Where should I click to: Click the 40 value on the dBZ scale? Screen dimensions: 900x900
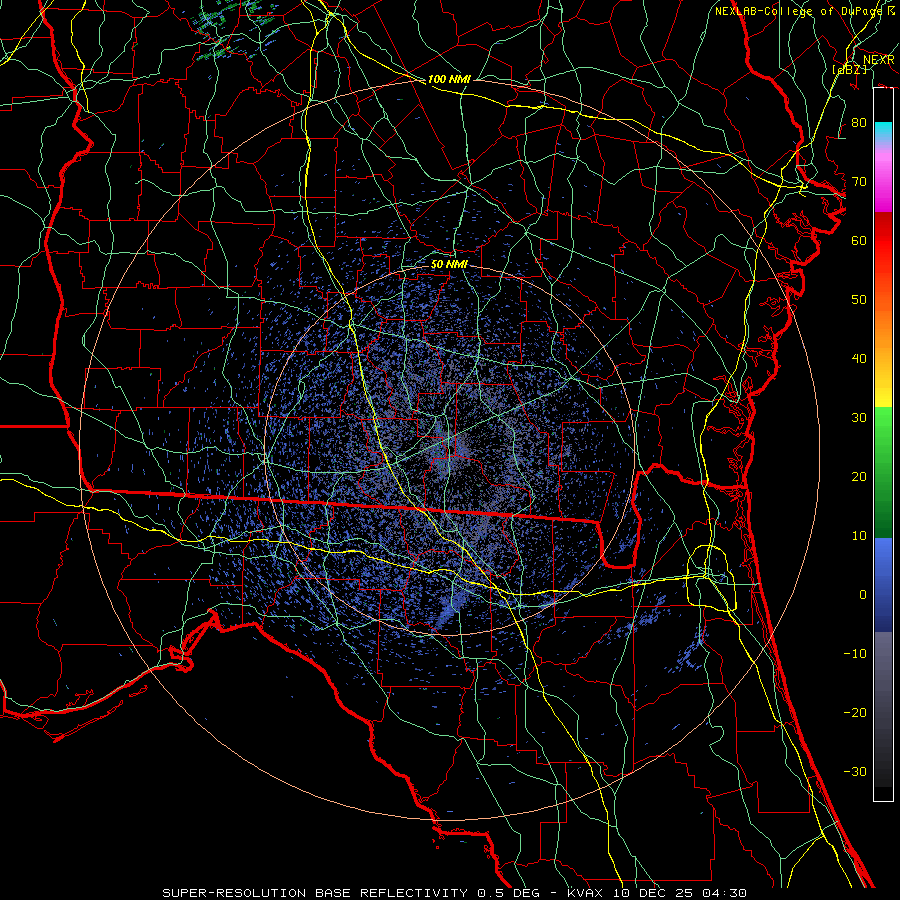pyautogui.click(x=859, y=359)
